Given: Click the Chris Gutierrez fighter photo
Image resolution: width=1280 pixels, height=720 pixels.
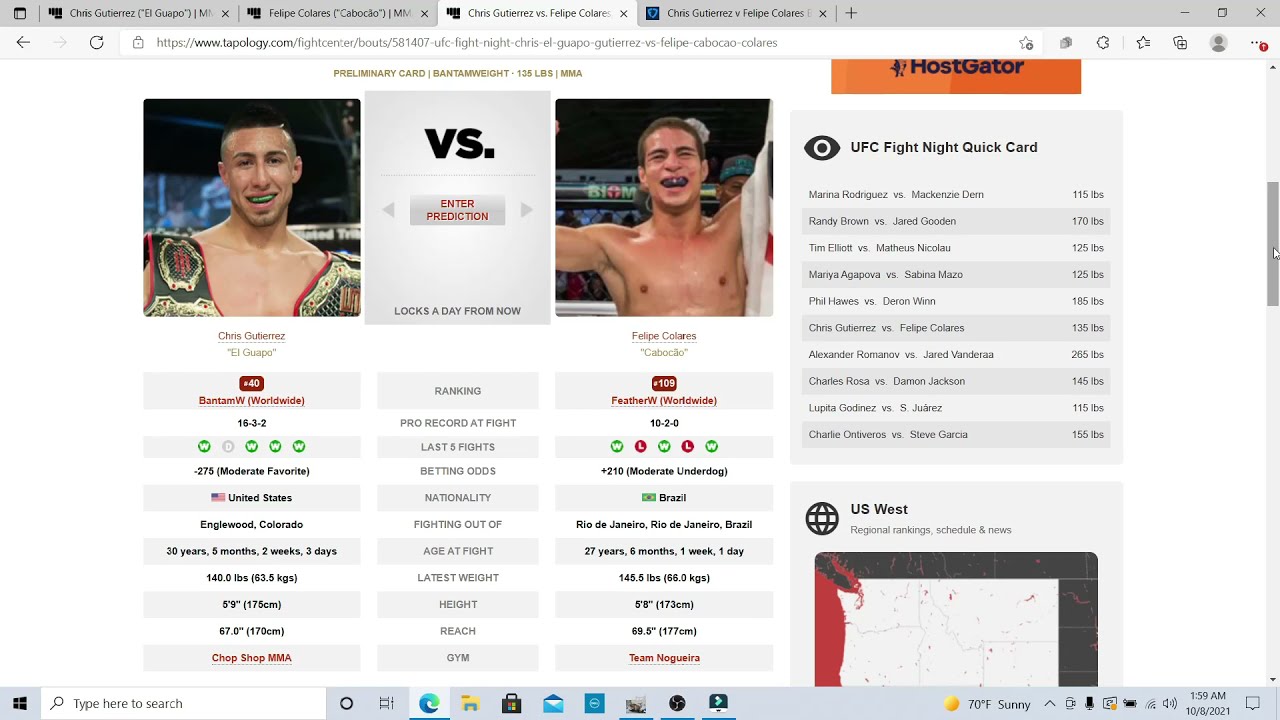Looking at the screenshot, I should coord(252,208).
